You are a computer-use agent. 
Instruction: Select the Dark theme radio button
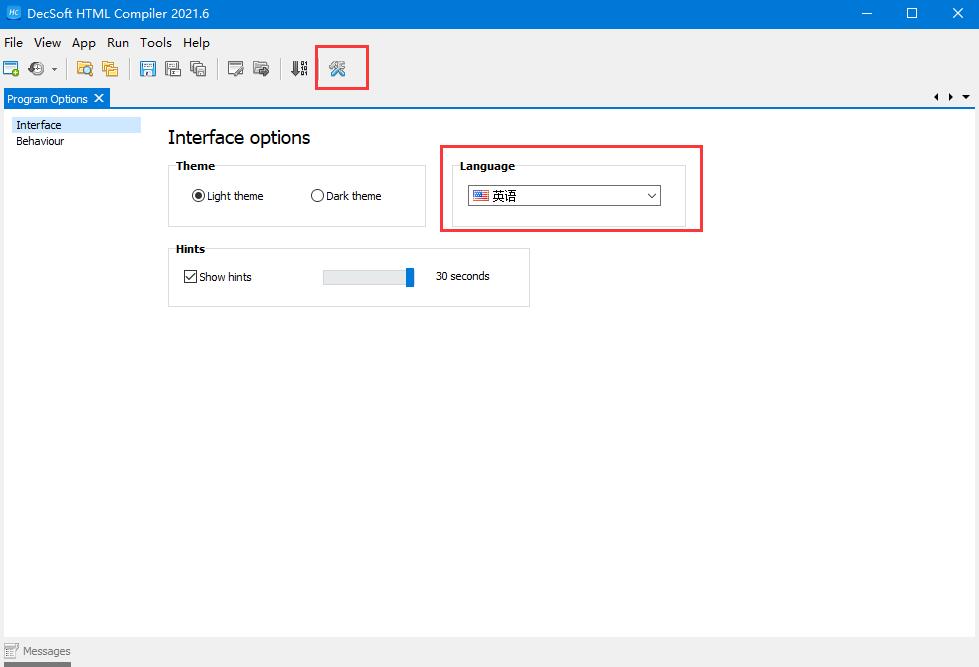317,196
